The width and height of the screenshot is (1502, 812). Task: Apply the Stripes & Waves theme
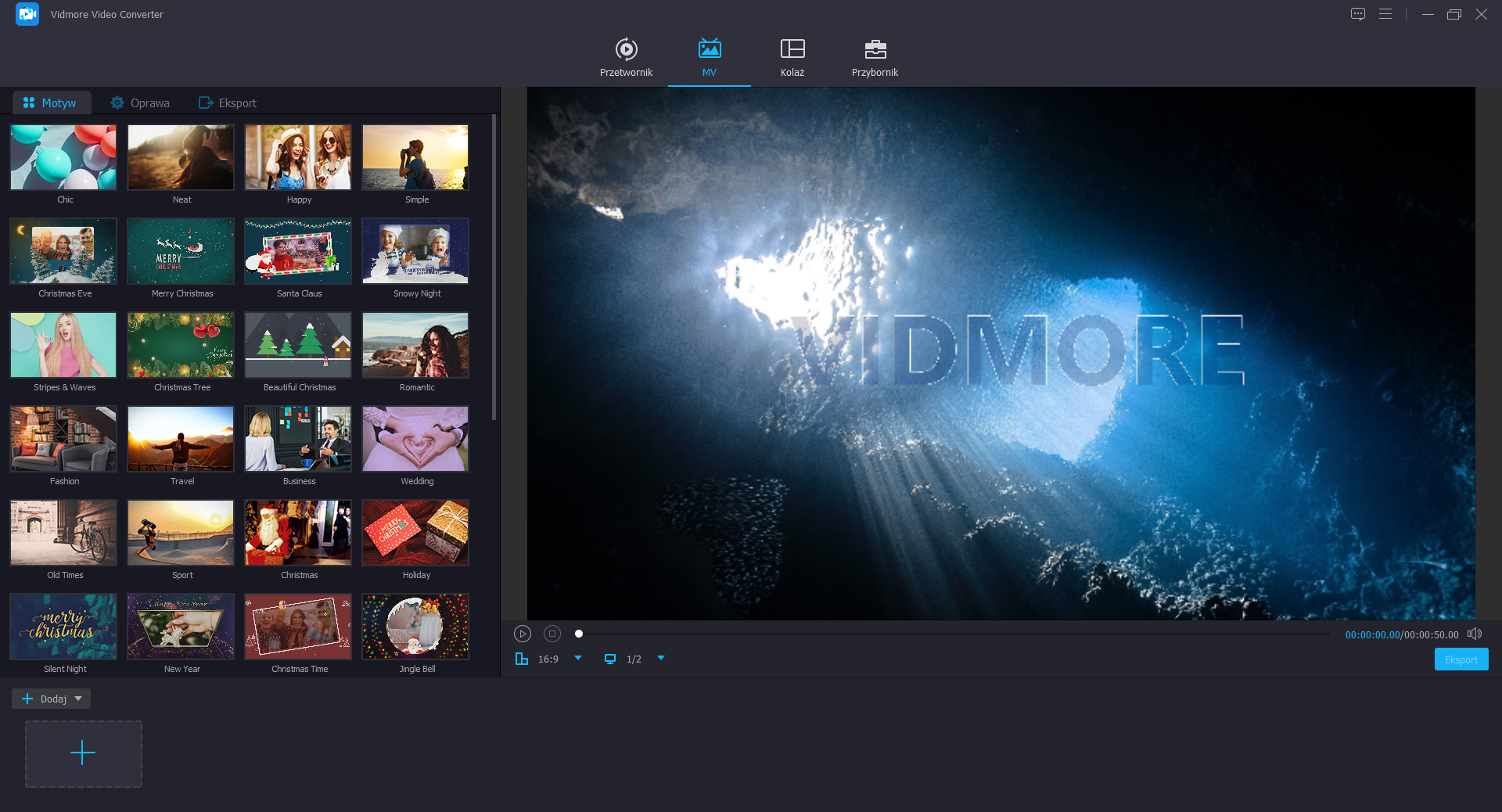click(x=63, y=345)
